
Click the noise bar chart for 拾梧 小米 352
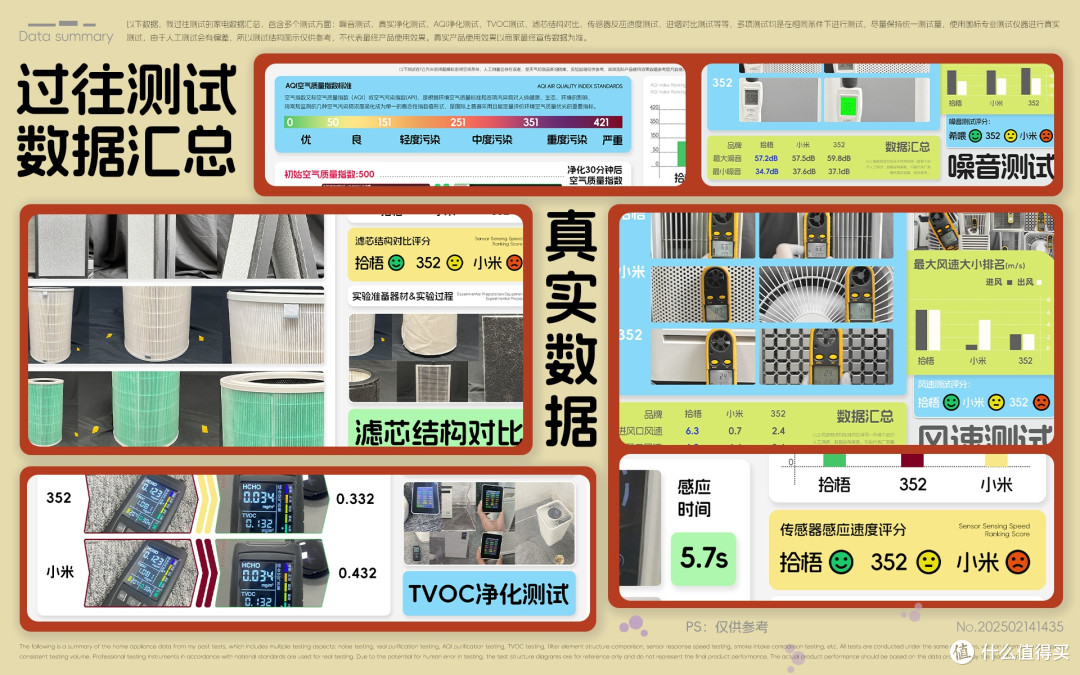pyautogui.click(x=995, y=87)
